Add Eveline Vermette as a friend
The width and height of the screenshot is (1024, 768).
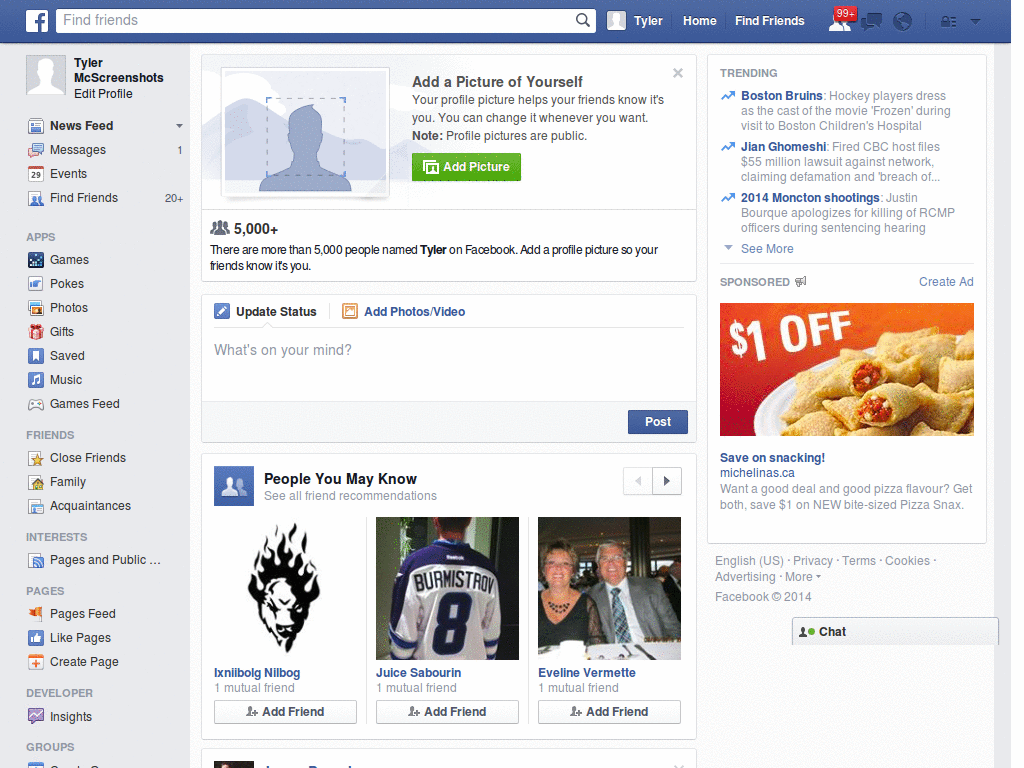tap(609, 712)
